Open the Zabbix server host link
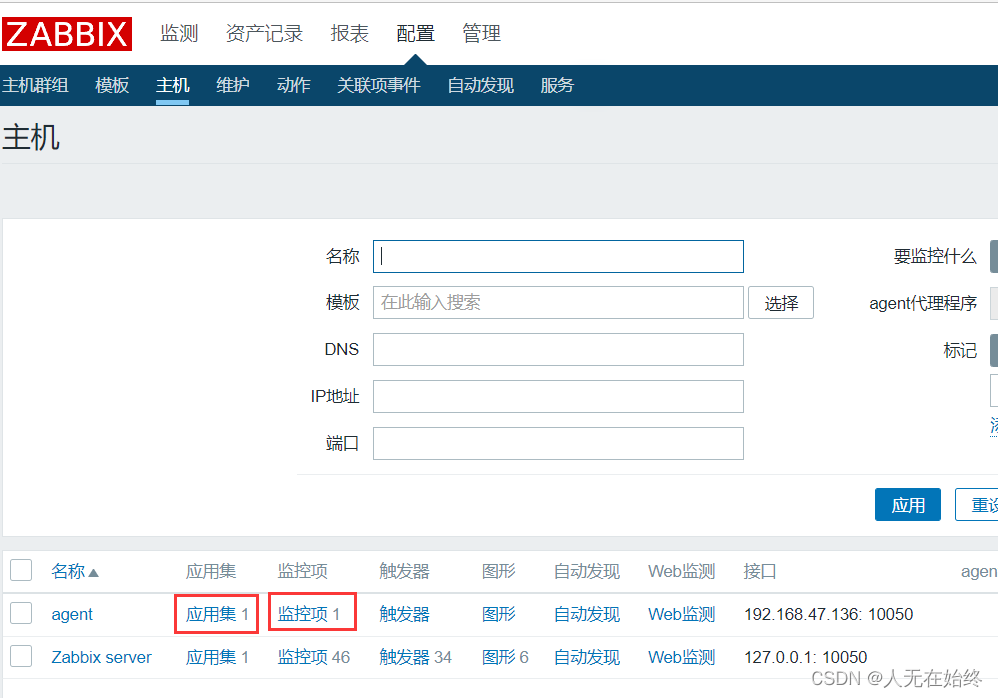 [x=101, y=657]
